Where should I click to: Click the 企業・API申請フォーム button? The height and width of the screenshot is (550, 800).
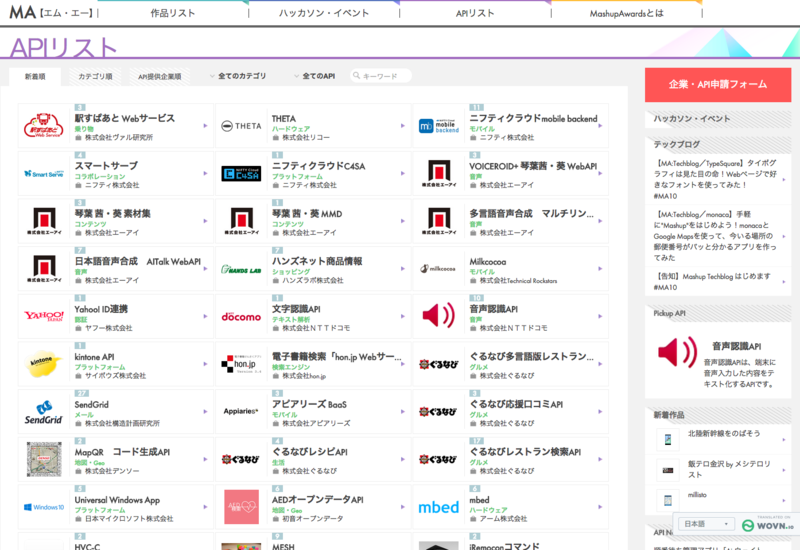(x=718, y=85)
